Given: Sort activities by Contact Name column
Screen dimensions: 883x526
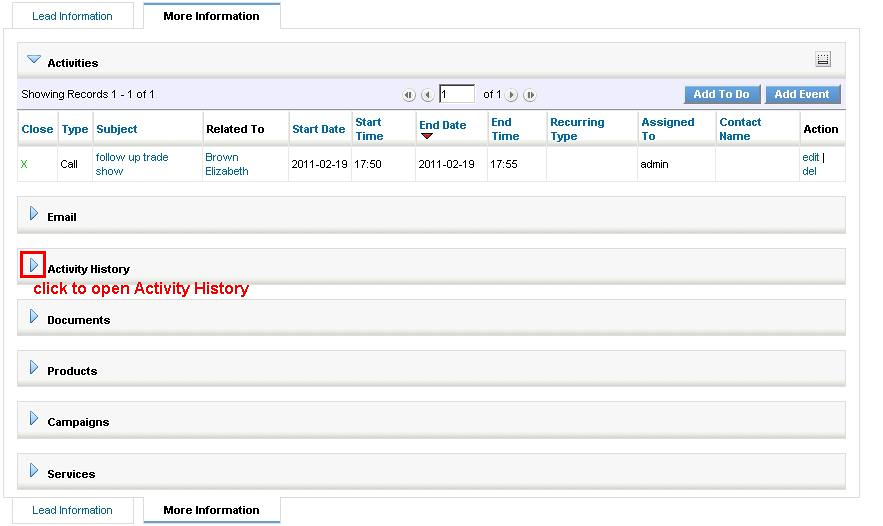Looking at the screenshot, I should tap(740, 129).
